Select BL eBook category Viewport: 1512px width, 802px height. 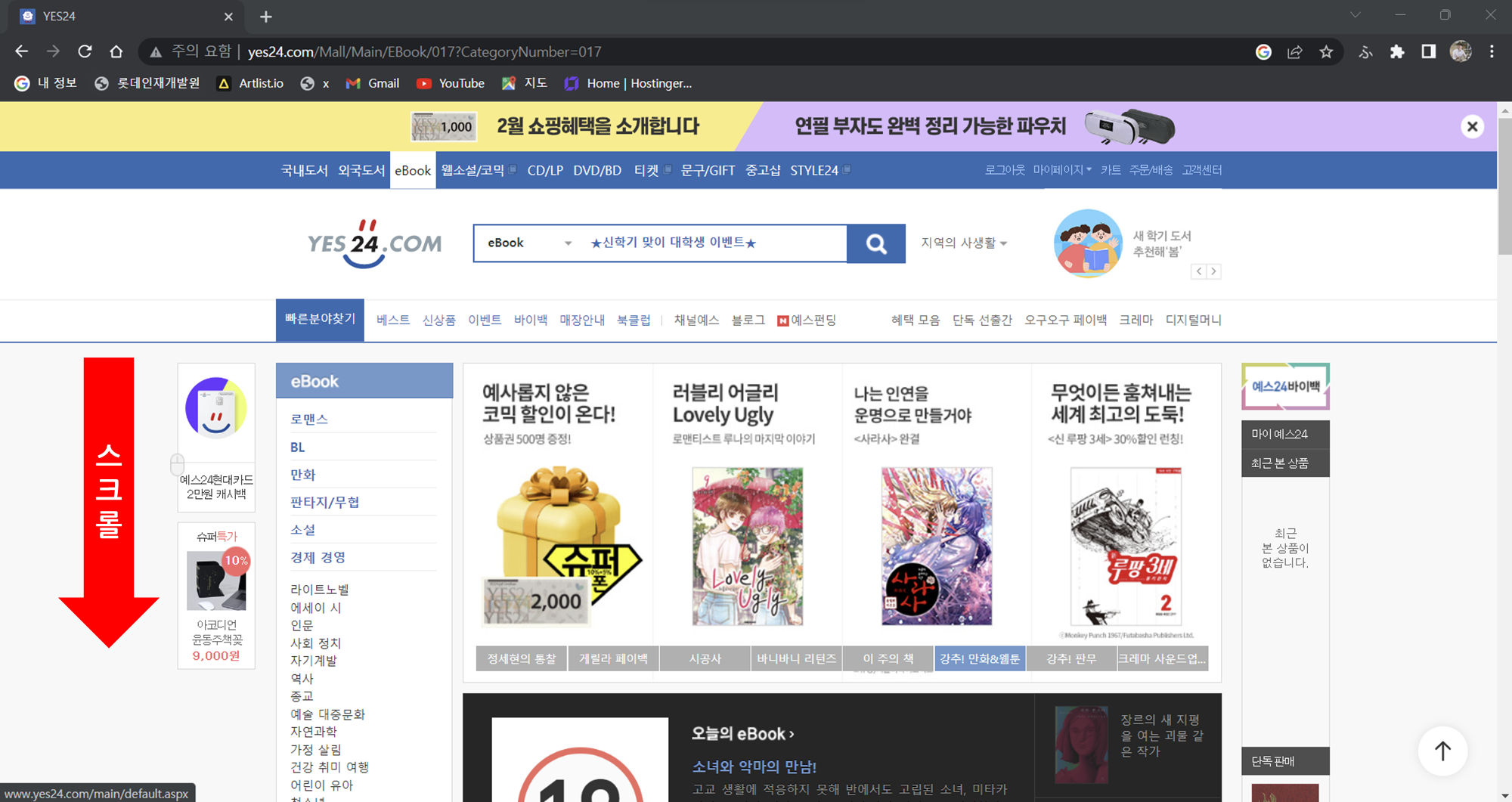[298, 447]
